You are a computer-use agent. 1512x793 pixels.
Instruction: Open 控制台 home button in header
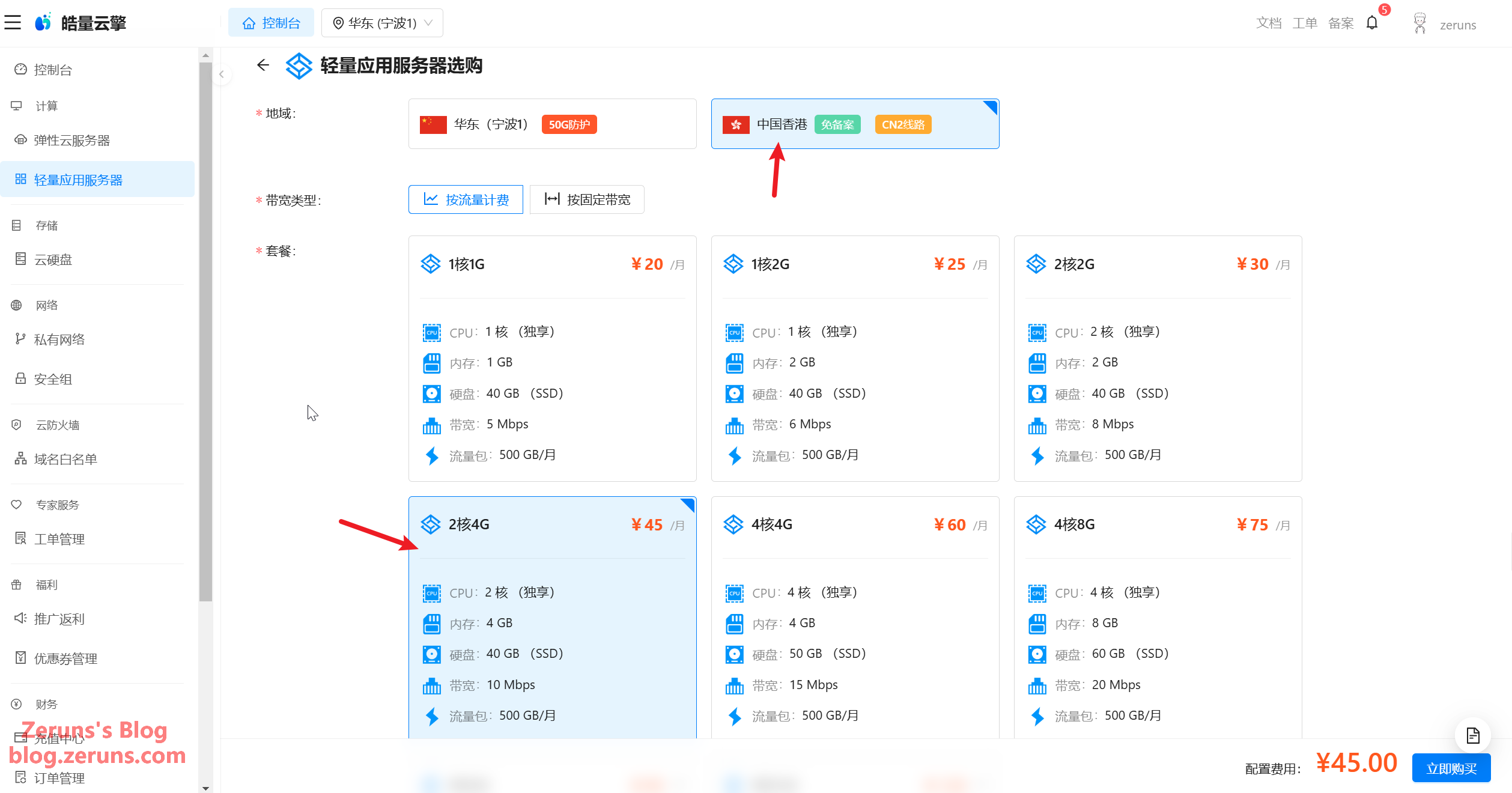tap(271, 23)
